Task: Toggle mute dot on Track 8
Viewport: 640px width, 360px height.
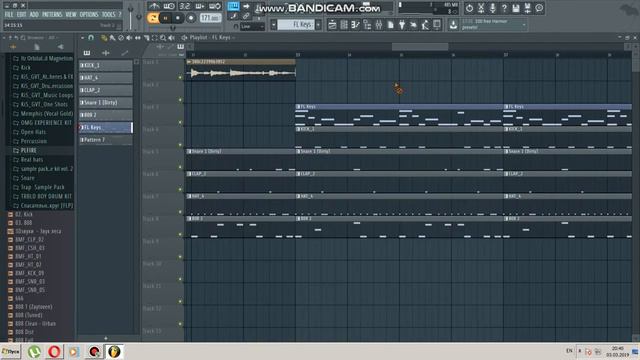Action: pyautogui.click(x=180, y=235)
